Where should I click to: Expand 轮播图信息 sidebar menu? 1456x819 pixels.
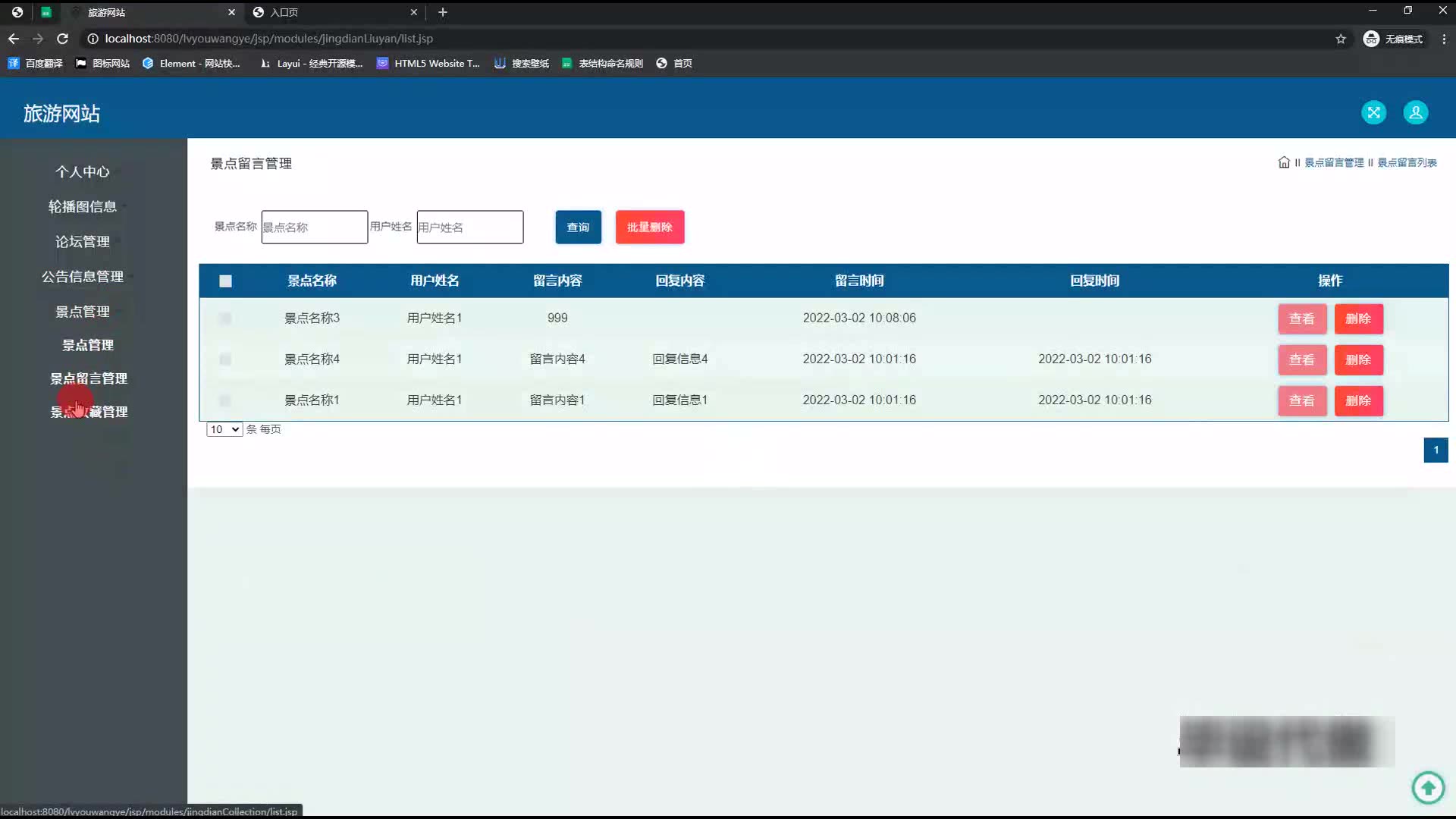coord(82,207)
